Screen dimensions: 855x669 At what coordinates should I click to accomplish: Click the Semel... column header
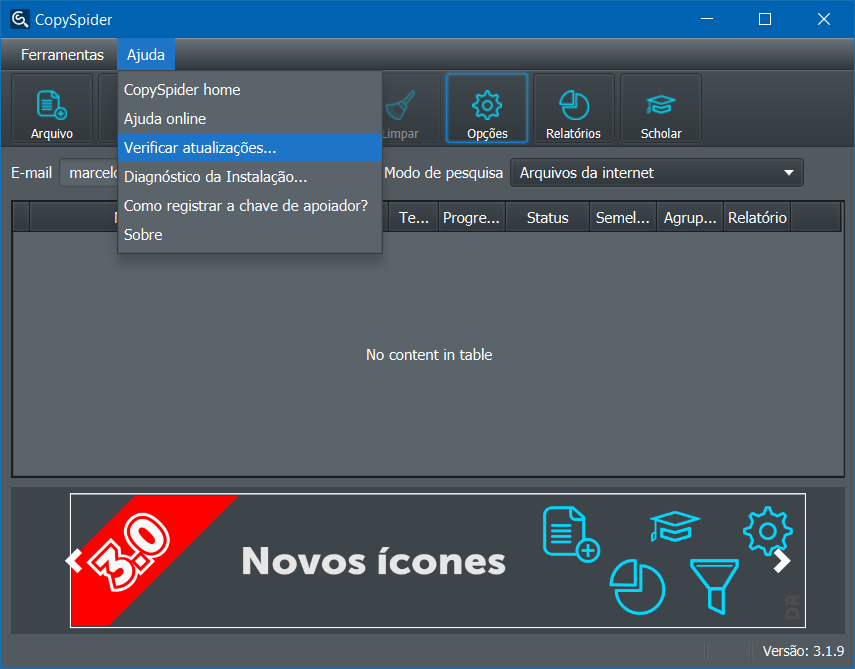(623, 218)
